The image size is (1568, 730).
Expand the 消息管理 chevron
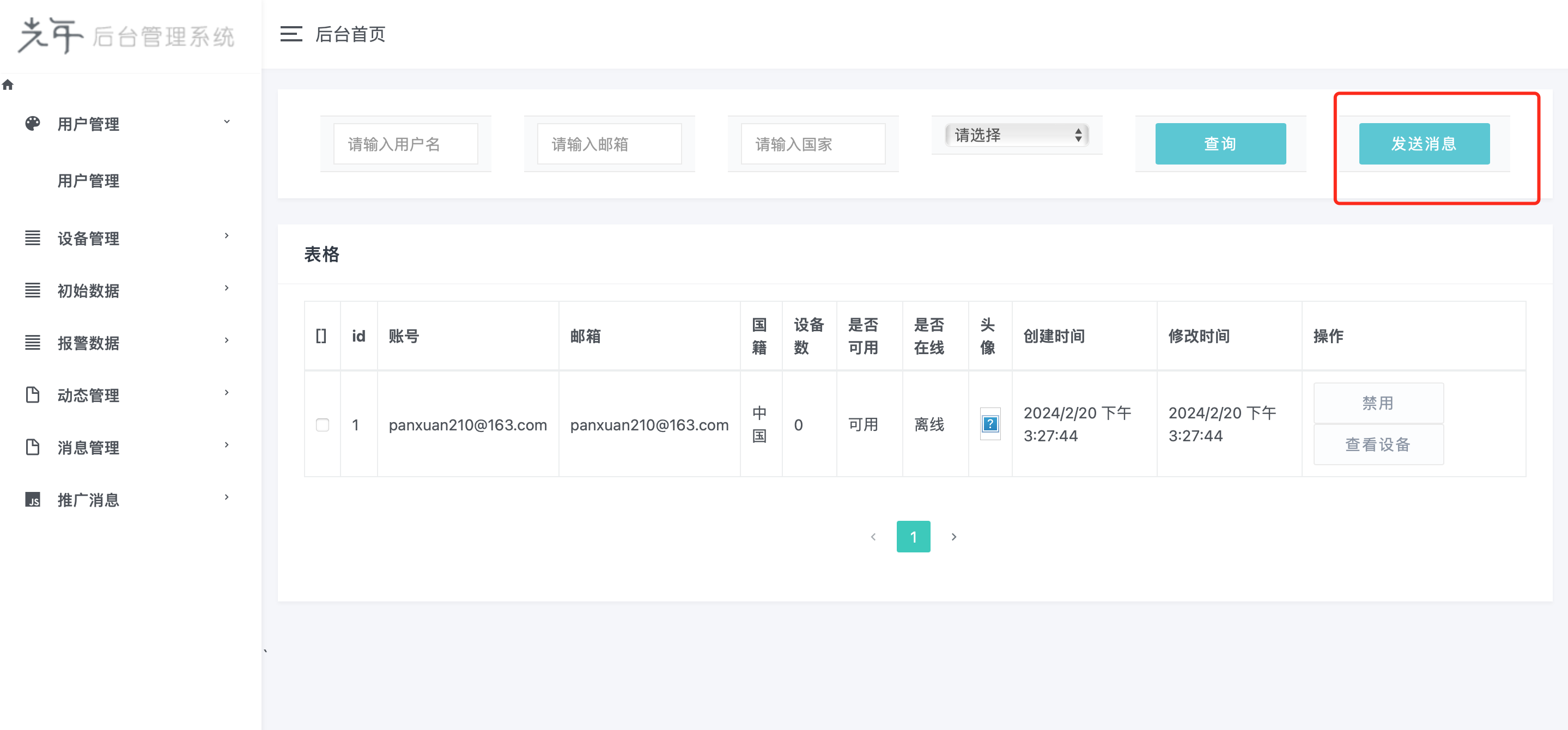click(227, 446)
